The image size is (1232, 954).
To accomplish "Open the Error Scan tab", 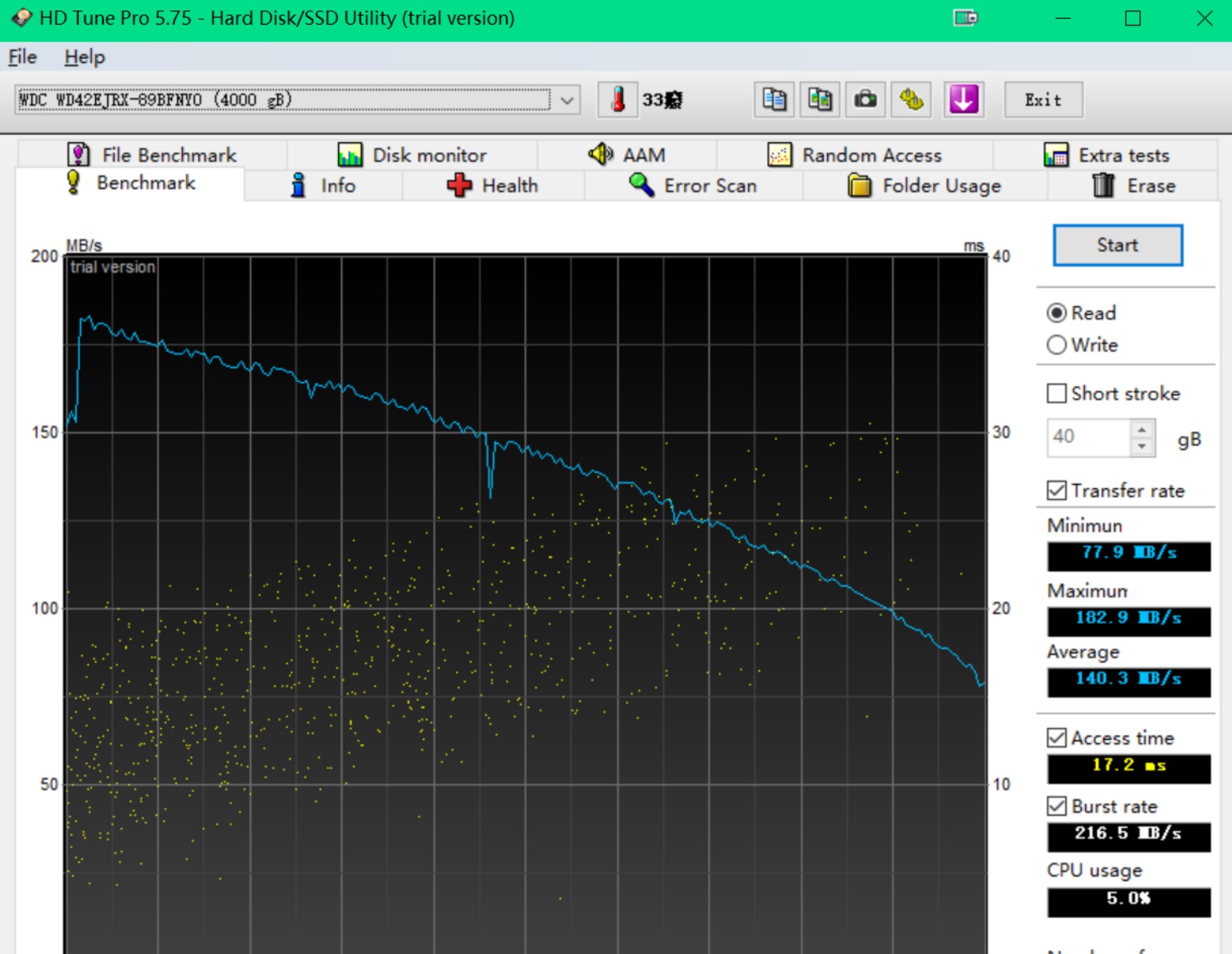I will (x=693, y=185).
